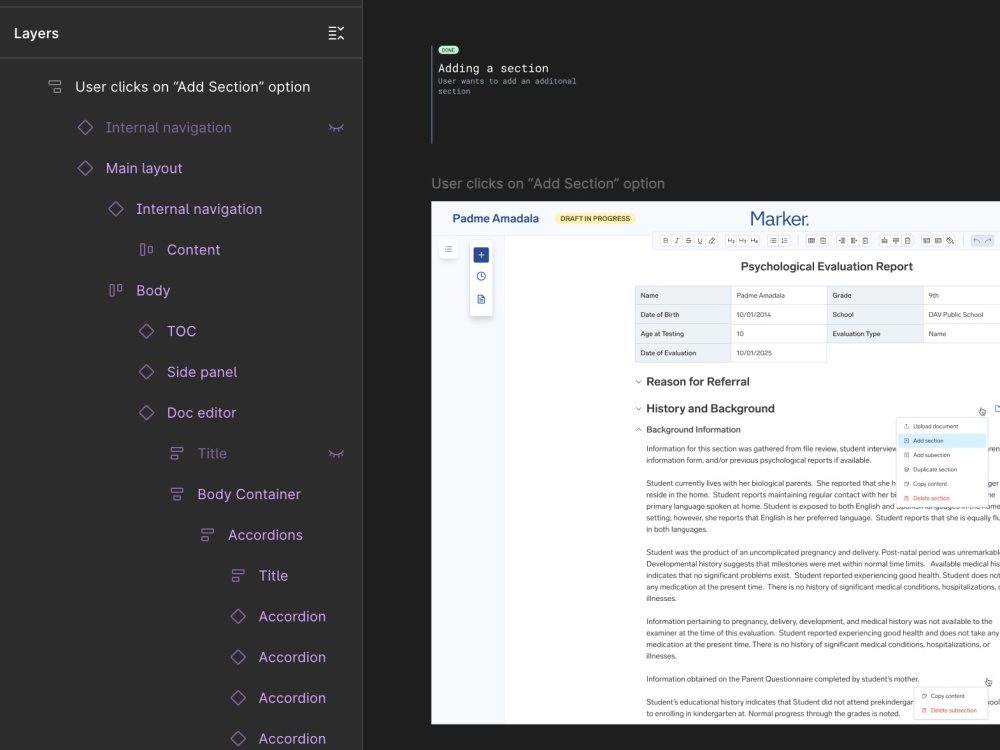Apply Heading 3 (H3) style
1000x750 pixels.
coord(742,240)
